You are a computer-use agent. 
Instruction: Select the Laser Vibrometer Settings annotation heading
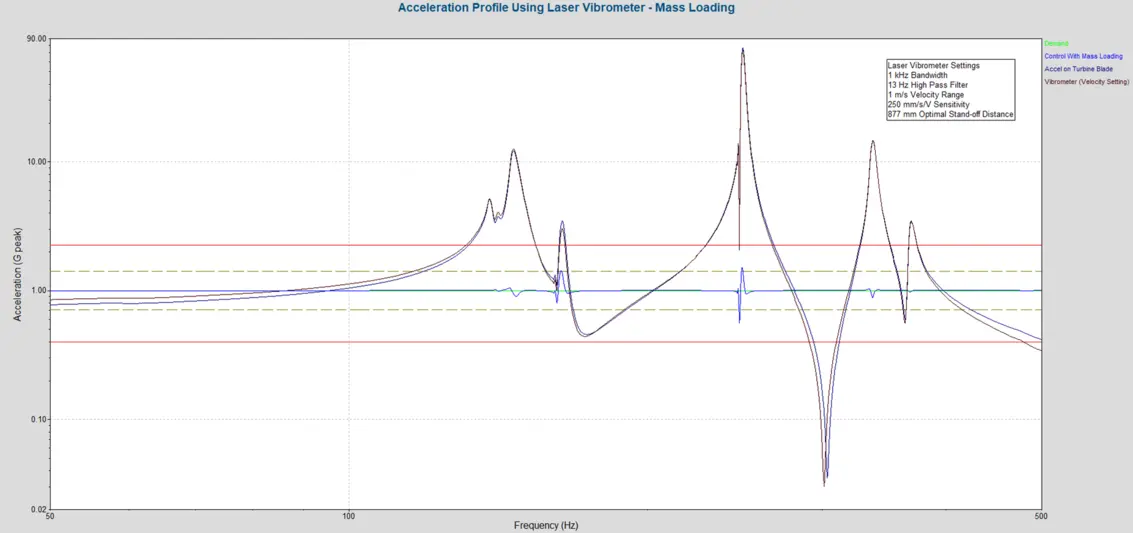tap(933, 66)
